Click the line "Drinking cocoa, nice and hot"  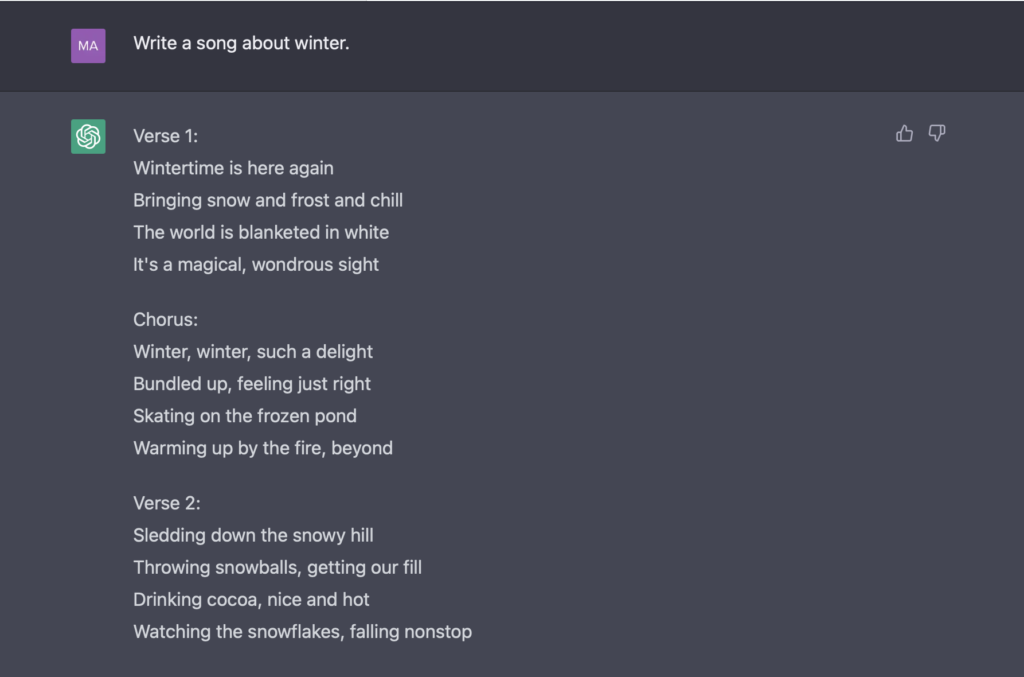pyautogui.click(x=251, y=599)
